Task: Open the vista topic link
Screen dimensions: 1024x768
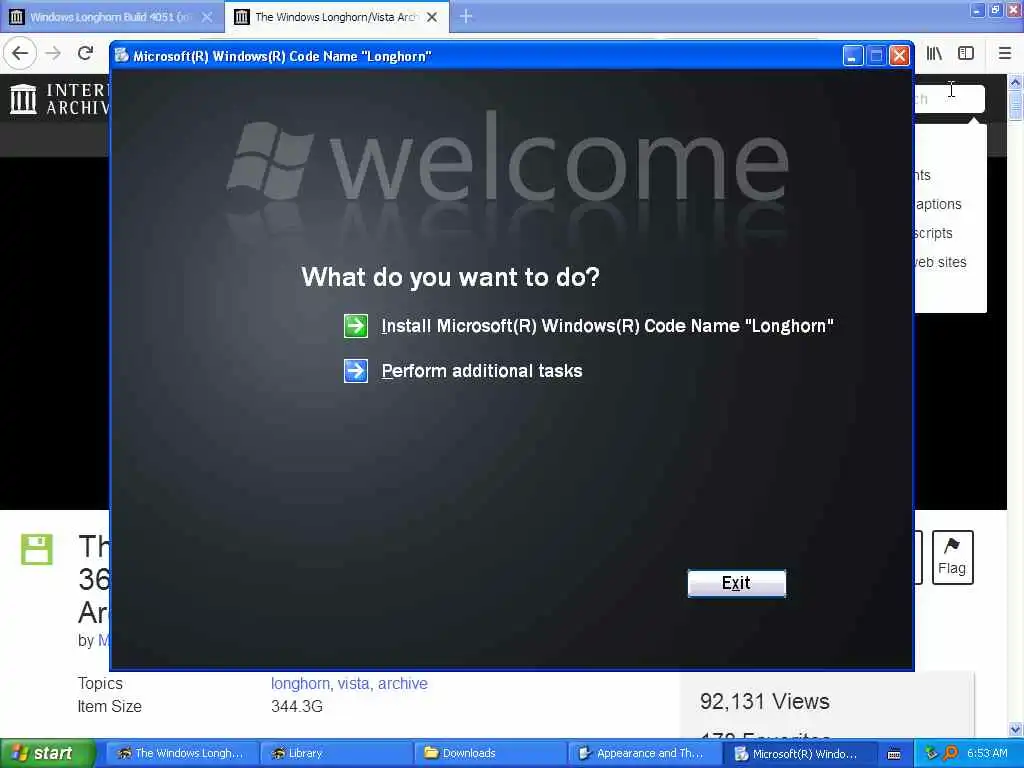Action: point(354,684)
